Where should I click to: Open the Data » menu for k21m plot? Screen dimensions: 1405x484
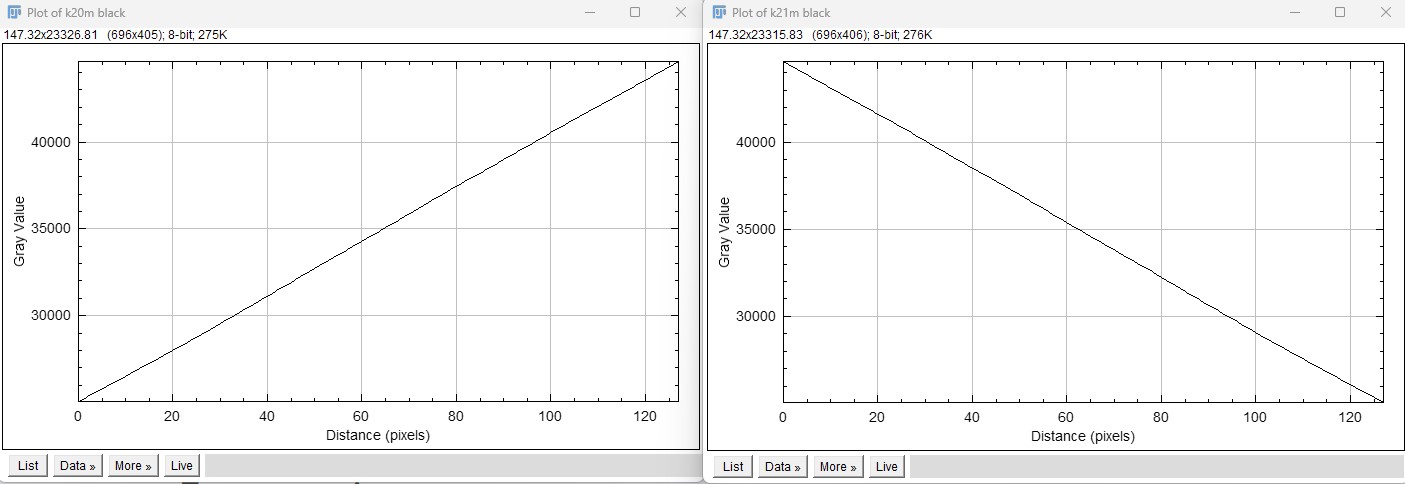point(783,466)
